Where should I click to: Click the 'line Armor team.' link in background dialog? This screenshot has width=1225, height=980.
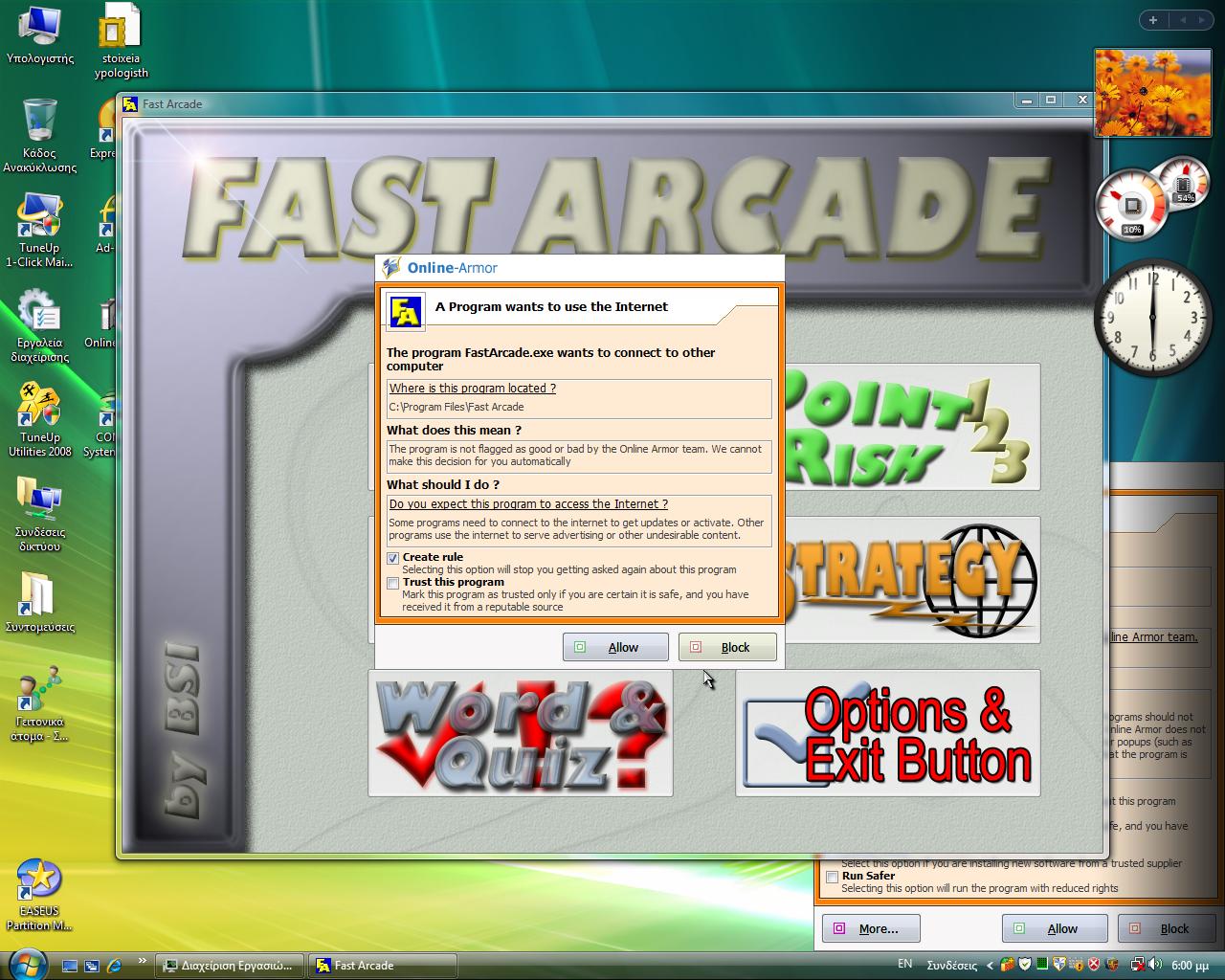pyautogui.click(x=1153, y=636)
